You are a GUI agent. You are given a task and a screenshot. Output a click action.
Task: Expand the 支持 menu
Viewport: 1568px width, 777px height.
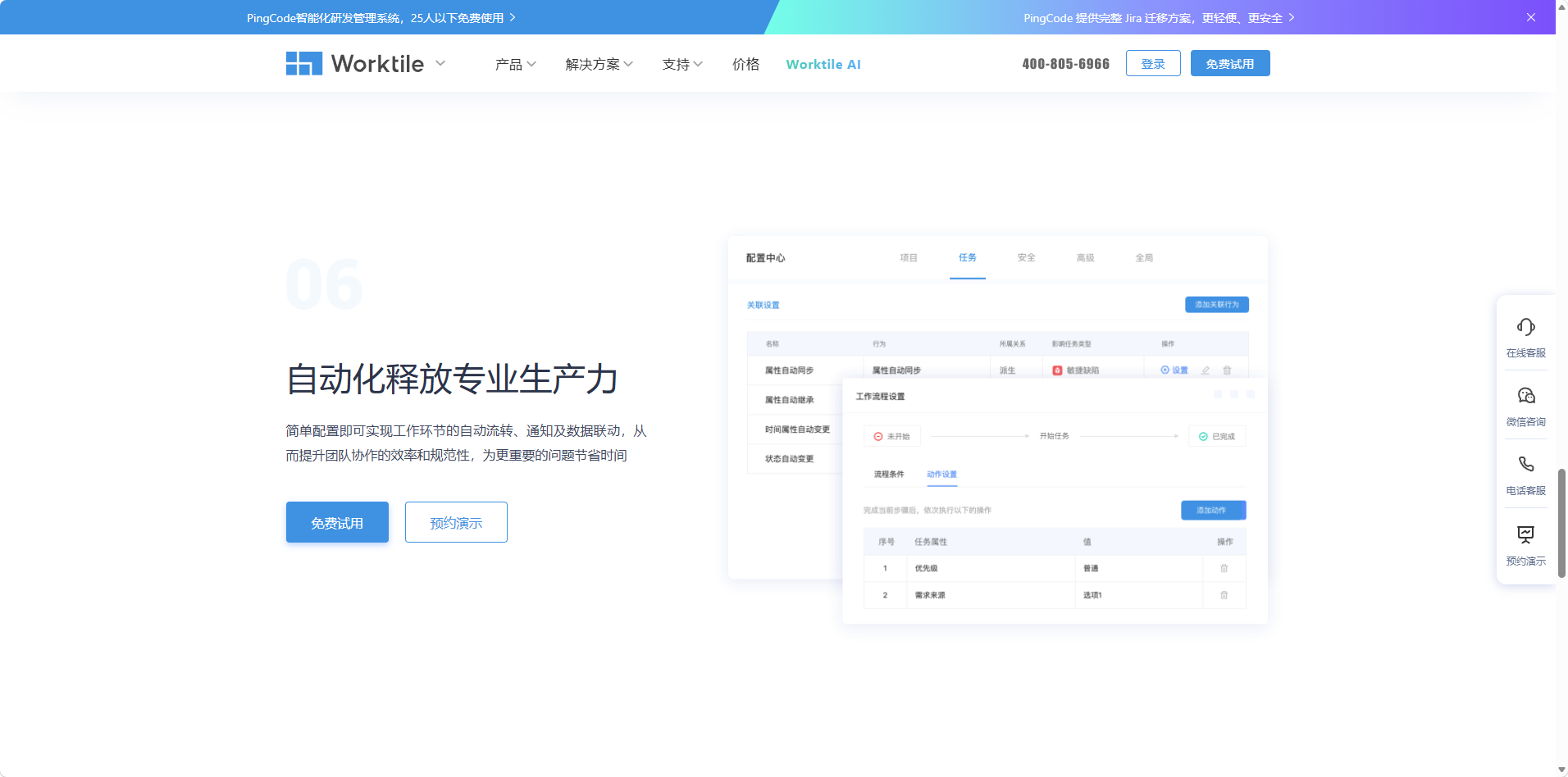pyautogui.click(x=682, y=64)
